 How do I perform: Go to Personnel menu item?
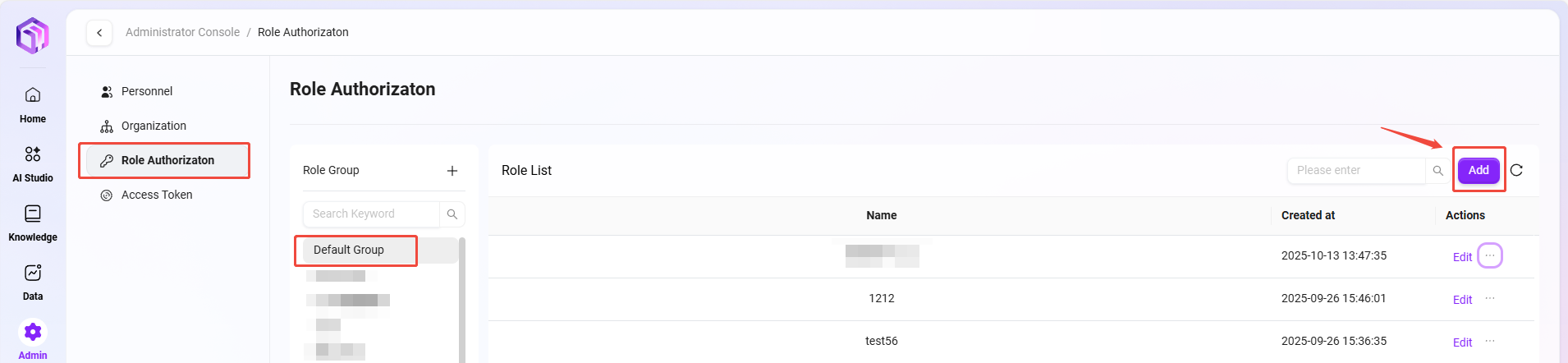(x=147, y=91)
